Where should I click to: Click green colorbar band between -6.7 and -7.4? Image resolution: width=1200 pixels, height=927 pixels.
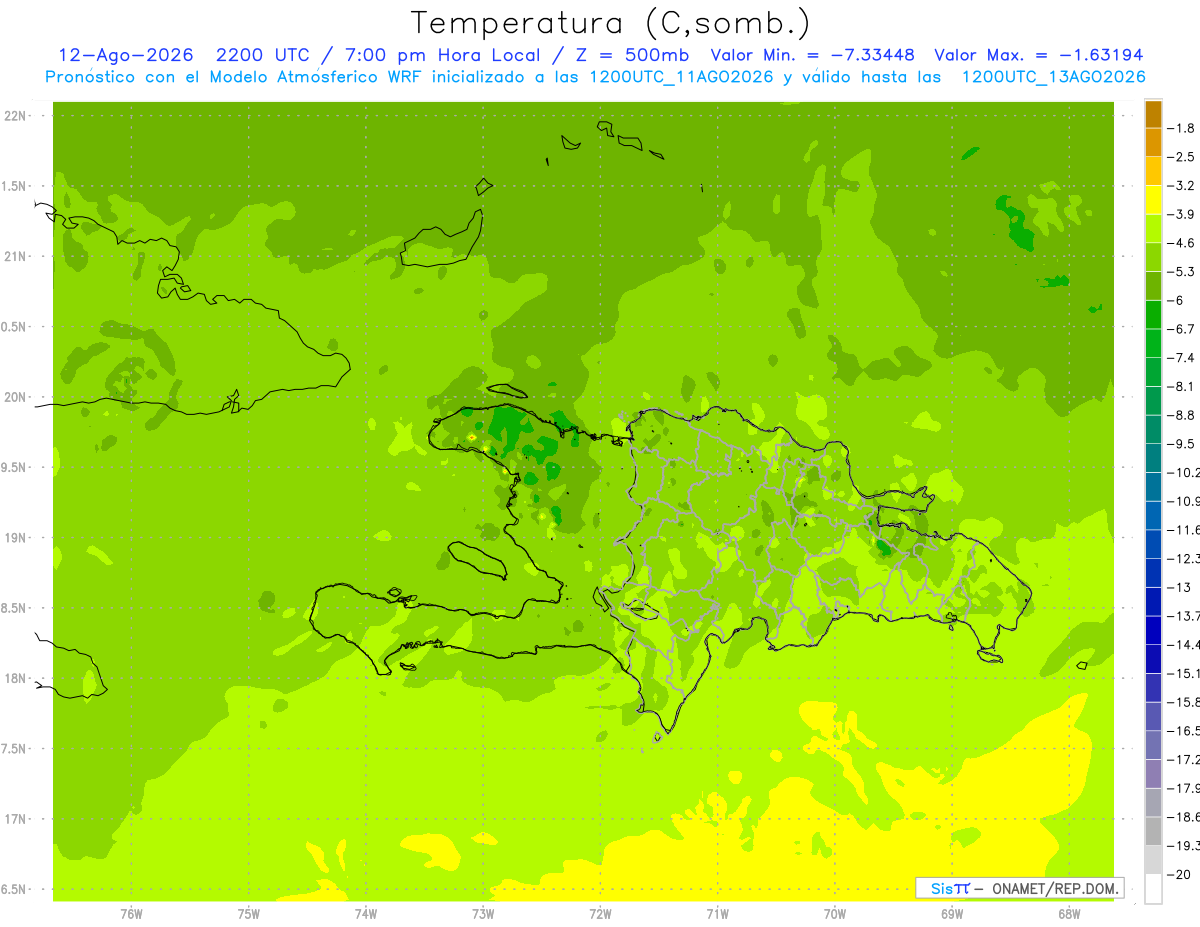pyautogui.click(x=1154, y=343)
